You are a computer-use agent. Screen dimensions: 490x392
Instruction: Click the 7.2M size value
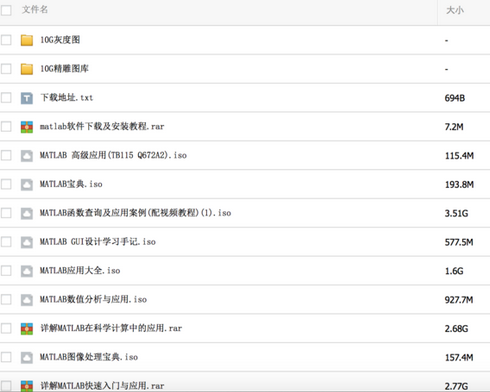(x=454, y=127)
